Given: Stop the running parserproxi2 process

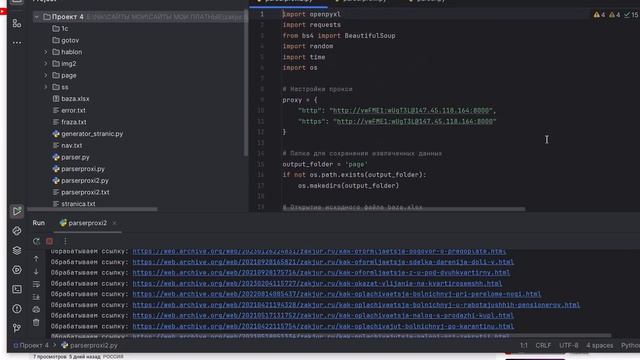Looking at the screenshot, I should click(x=49, y=241).
